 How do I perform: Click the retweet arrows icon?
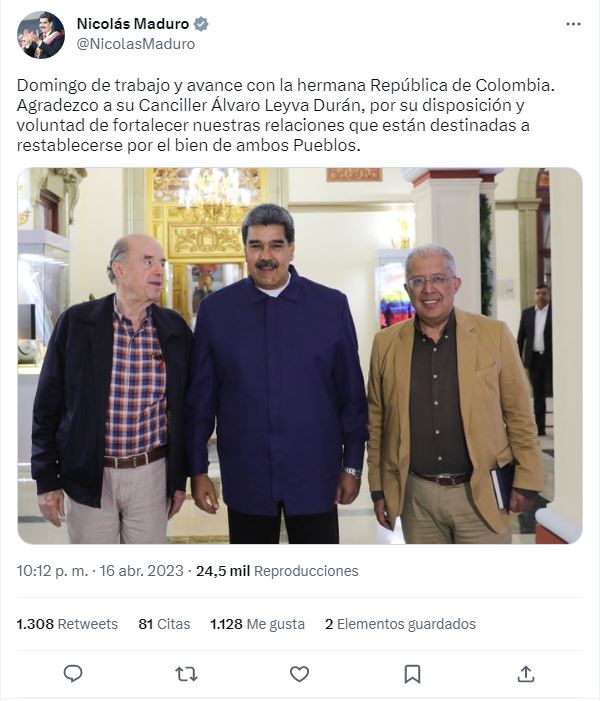tap(186, 674)
